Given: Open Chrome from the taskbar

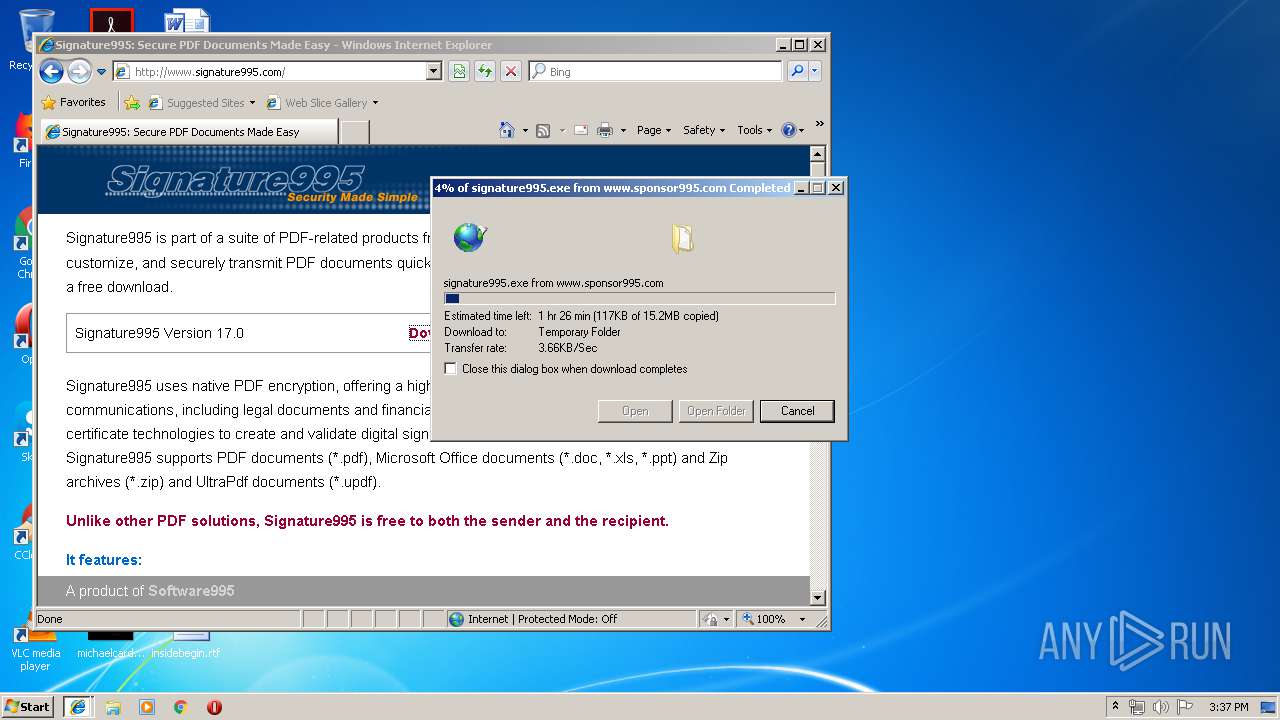Looking at the screenshot, I should tap(181, 707).
